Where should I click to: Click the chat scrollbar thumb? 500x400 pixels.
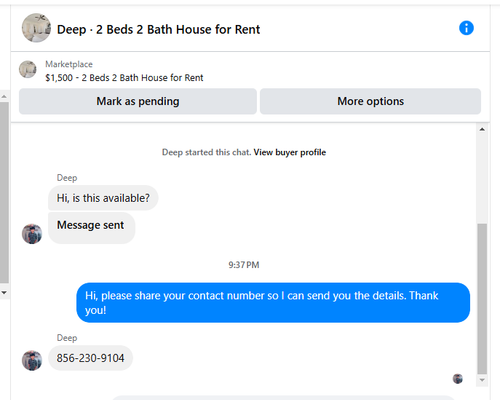click(482, 299)
